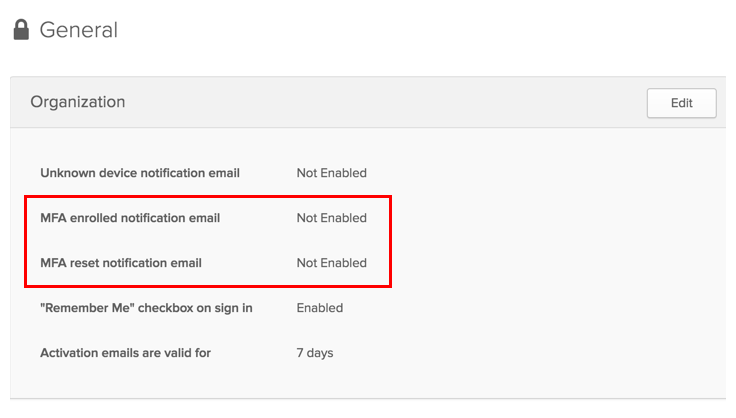
Task: Select Unknown device notification email label
Action: [140, 173]
